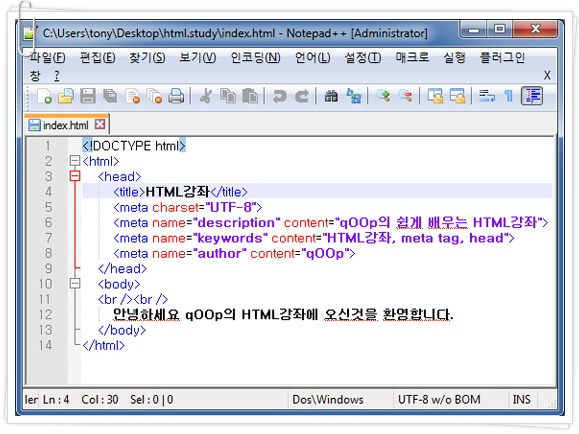
Task: Open the 언어(L) menu
Action: tap(312, 58)
